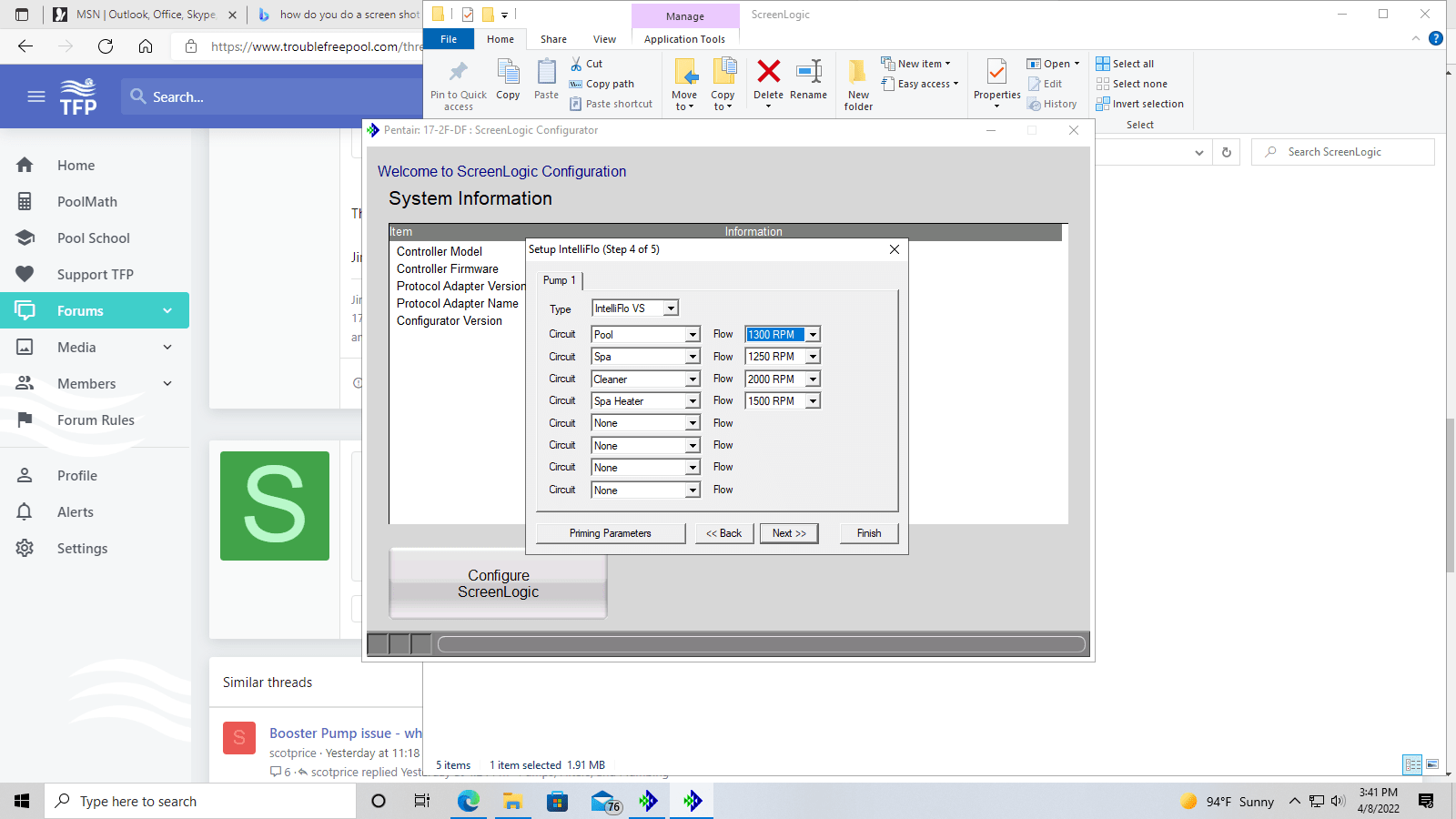Open the 1250 RPM flow dropdown

813,357
